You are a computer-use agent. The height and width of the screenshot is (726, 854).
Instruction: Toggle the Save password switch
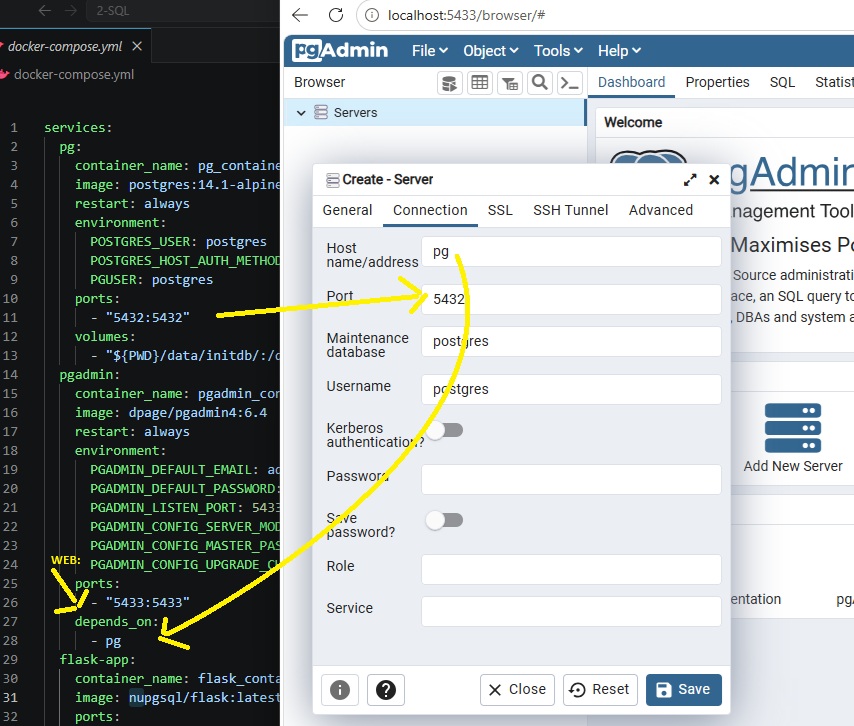coord(444,520)
